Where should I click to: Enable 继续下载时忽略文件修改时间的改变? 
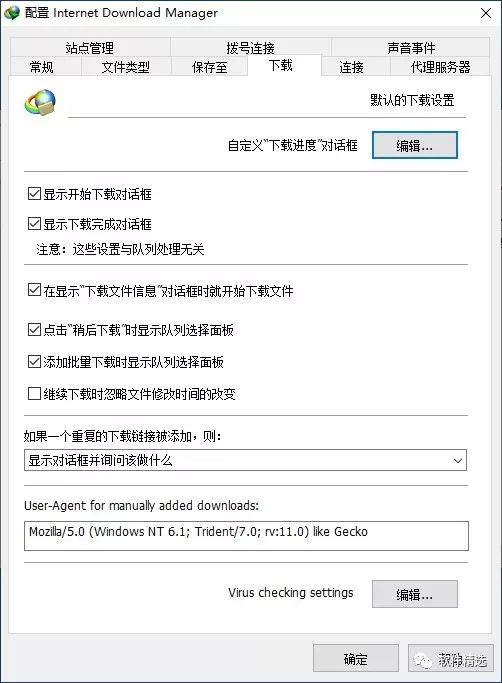pos(34,394)
